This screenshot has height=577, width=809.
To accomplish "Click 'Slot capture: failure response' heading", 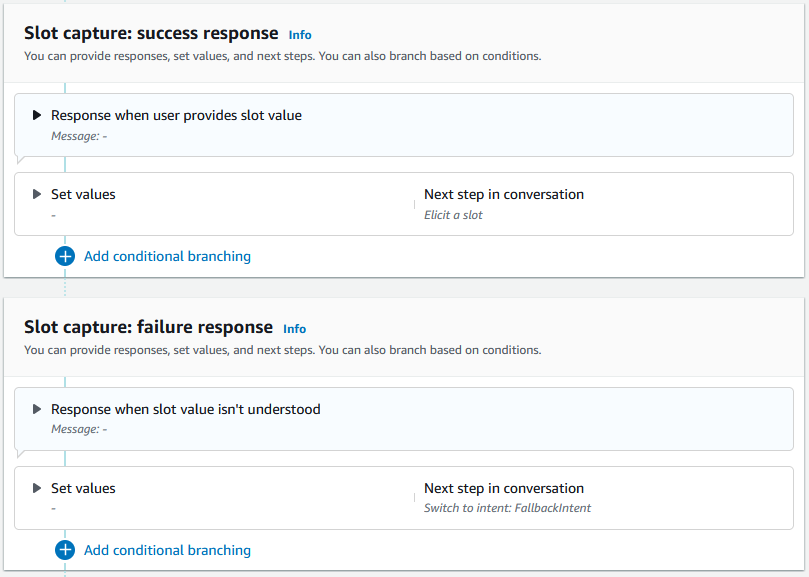I will (148, 327).
